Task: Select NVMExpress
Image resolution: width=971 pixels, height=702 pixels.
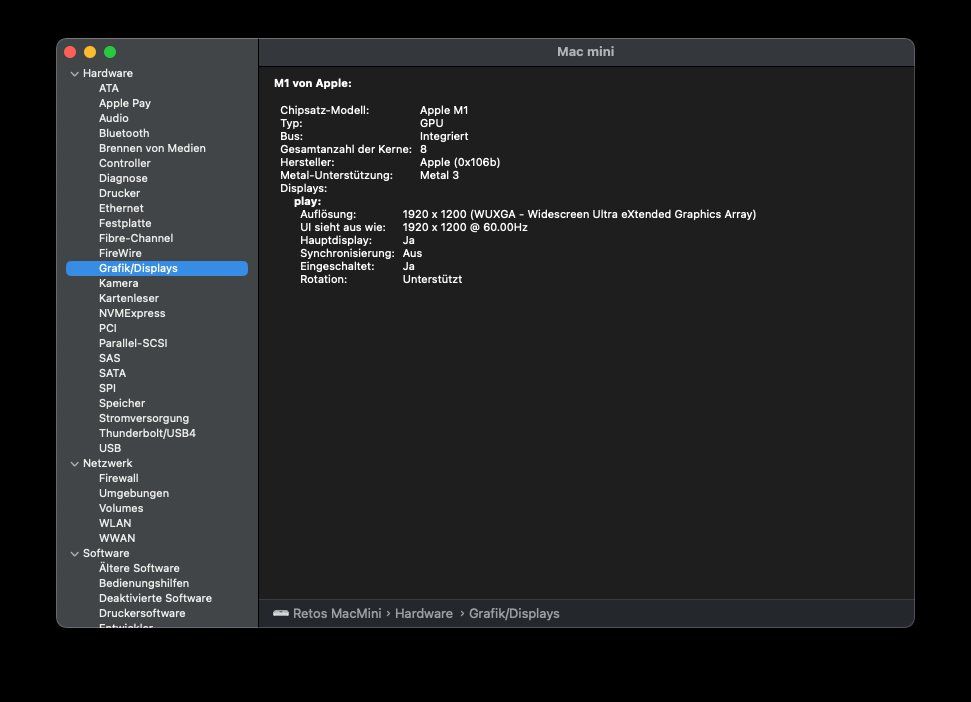Action: pyautogui.click(x=132, y=313)
